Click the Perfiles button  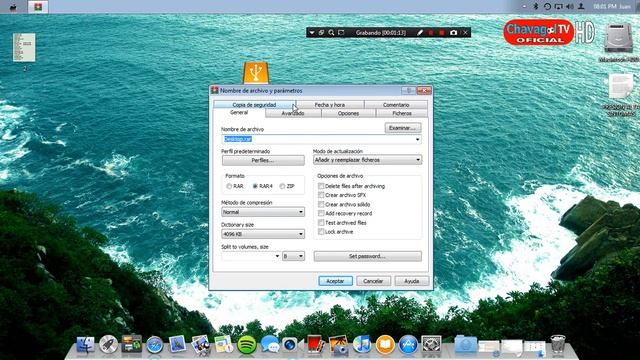pyautogui.click(x=263, y=160)
